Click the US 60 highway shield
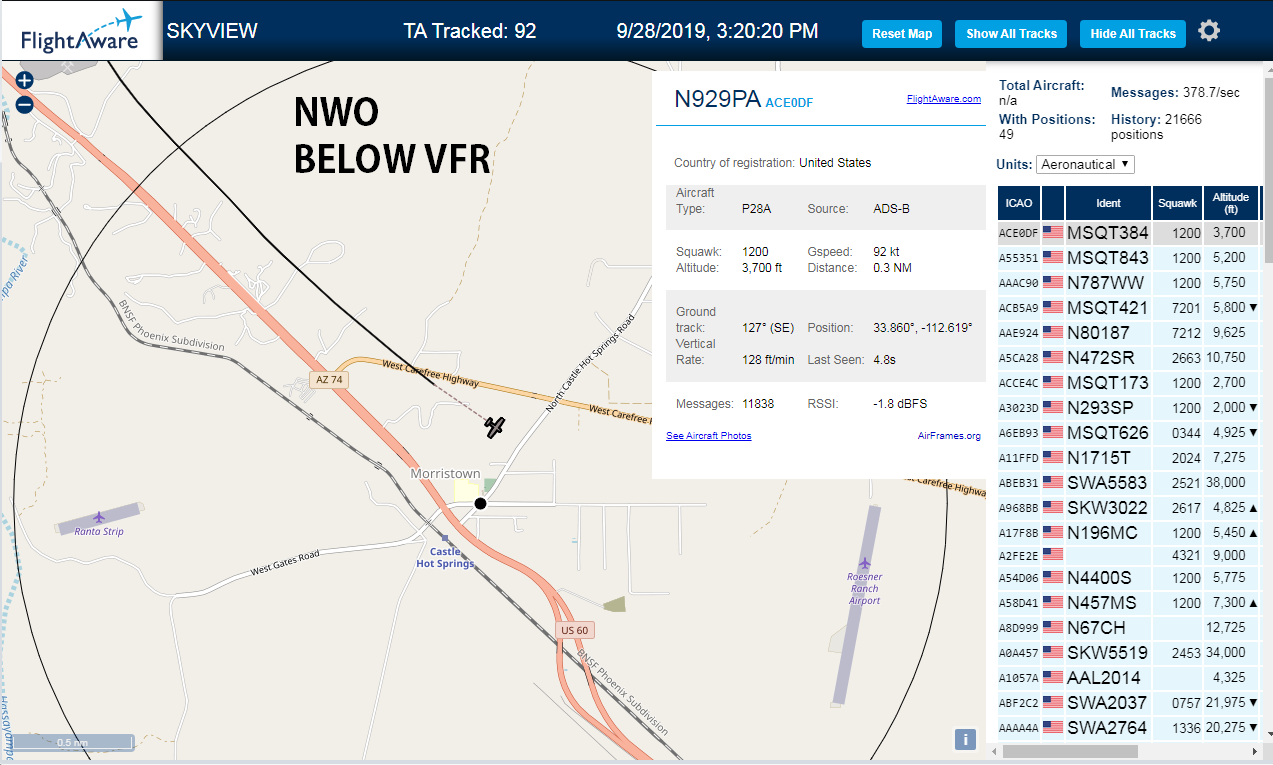 pyautogui.click(x=575, y=631)
